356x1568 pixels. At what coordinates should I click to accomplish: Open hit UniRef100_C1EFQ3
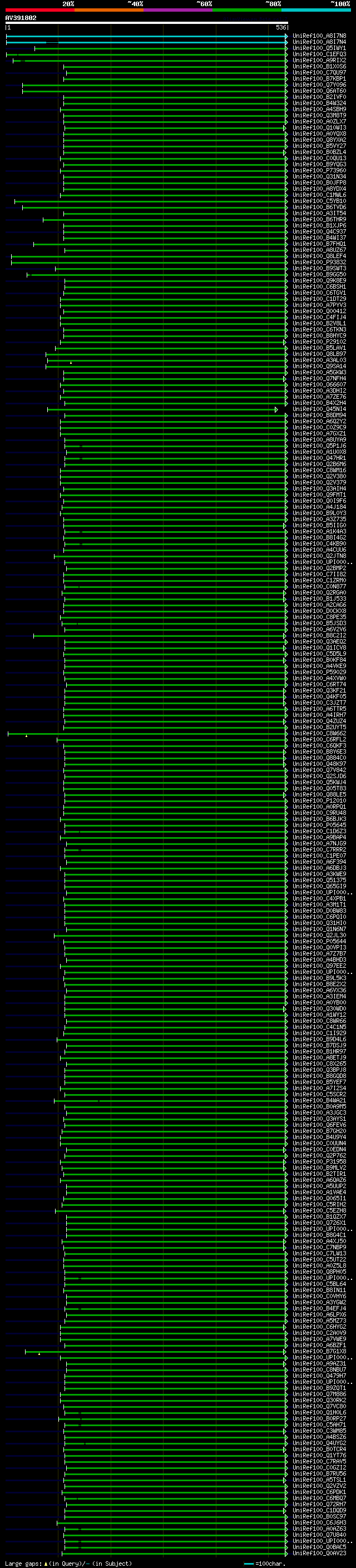tap(319, 54)
